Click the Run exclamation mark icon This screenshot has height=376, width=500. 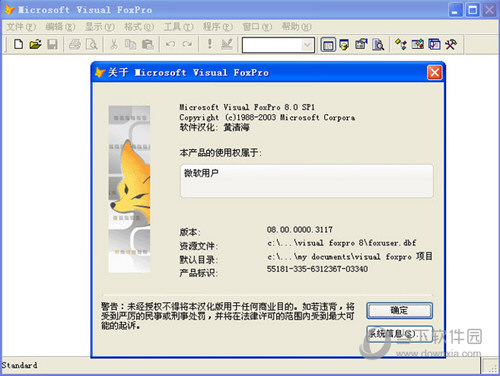pos(210,44)
